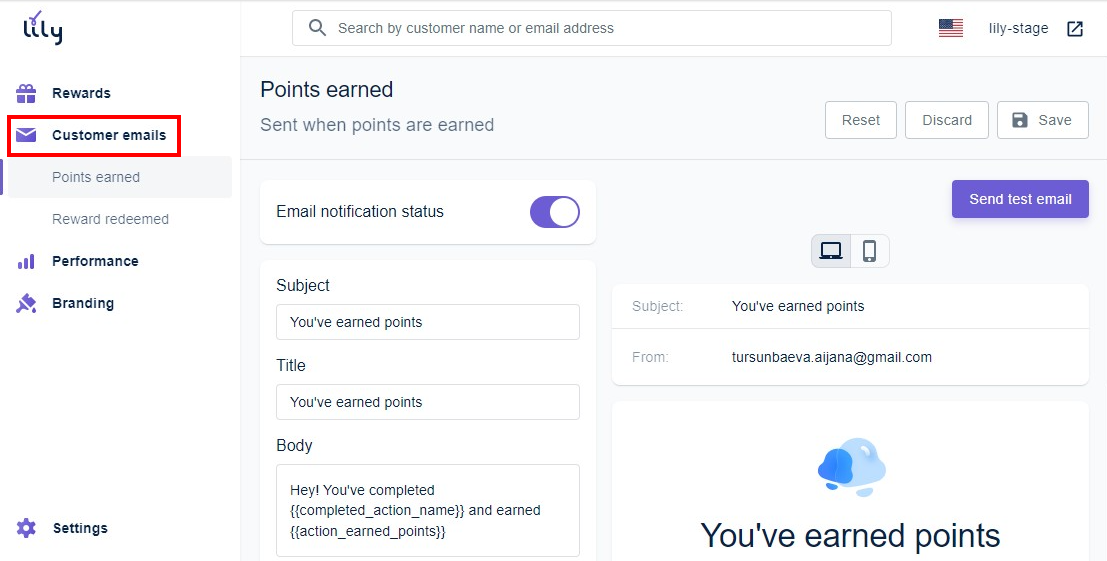This screenshot has height=561, width=1107.
Task: Click the Performance bar chart icon
Action: [x=26, y=261]
